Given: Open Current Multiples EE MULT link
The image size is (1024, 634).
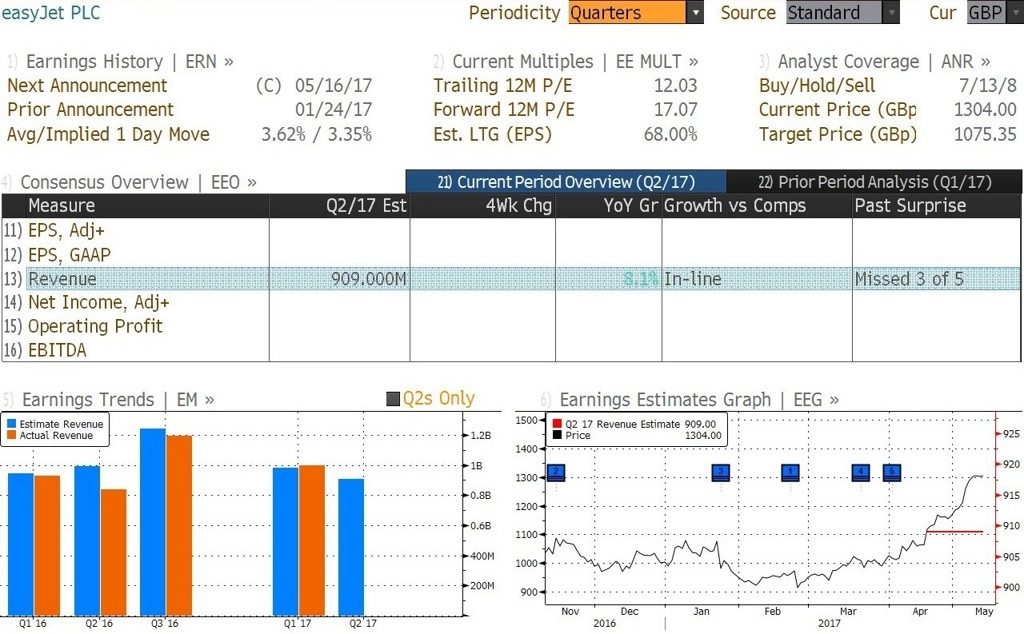Looking at the screenshot, I should (x=575, y=61).
